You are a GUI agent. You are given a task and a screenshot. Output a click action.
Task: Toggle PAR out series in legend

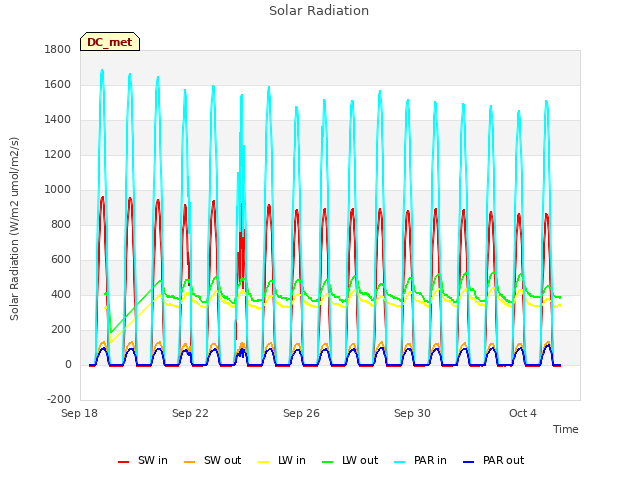494,460
